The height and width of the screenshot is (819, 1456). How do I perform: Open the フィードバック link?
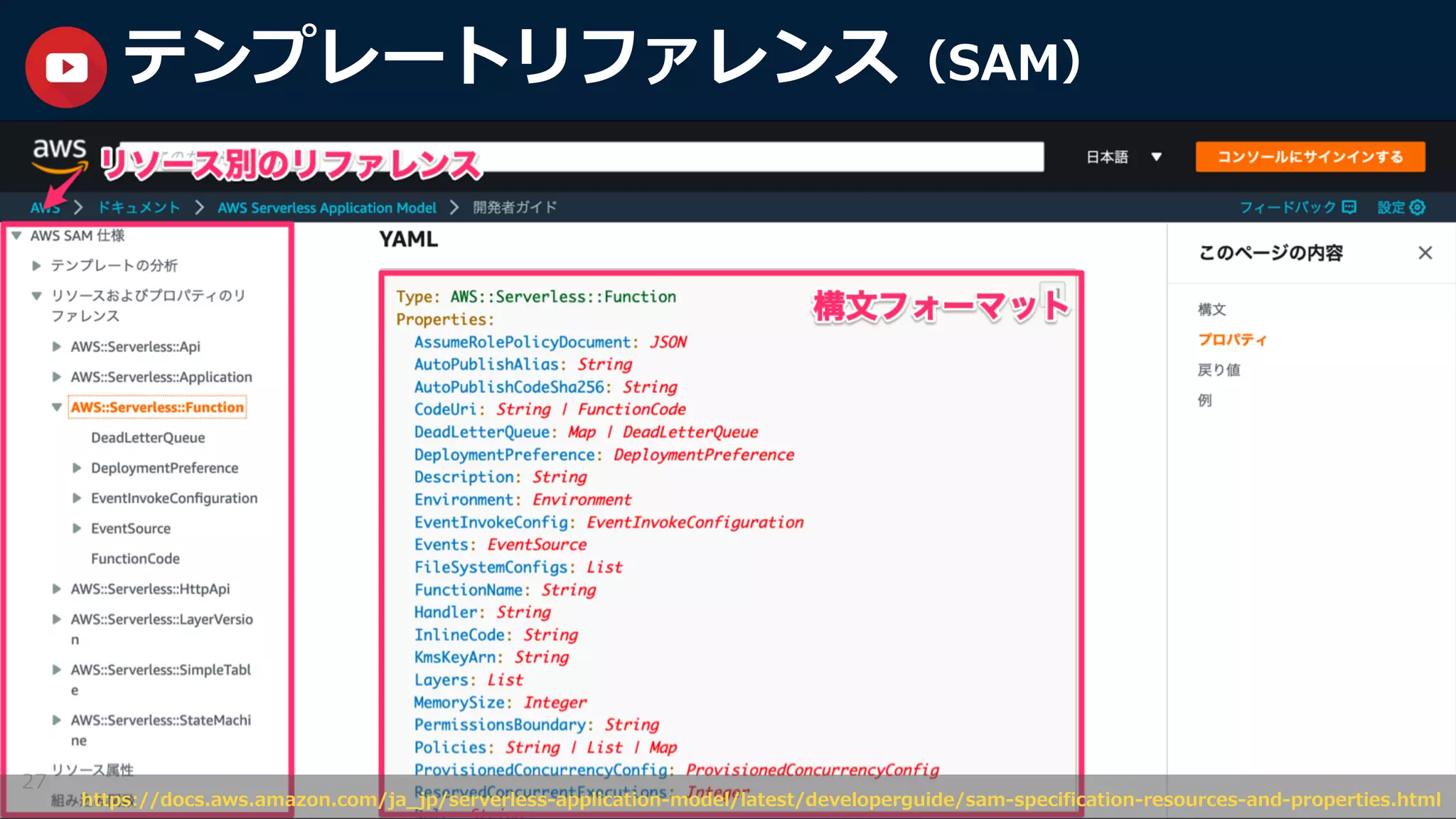tap(1288, 207)
